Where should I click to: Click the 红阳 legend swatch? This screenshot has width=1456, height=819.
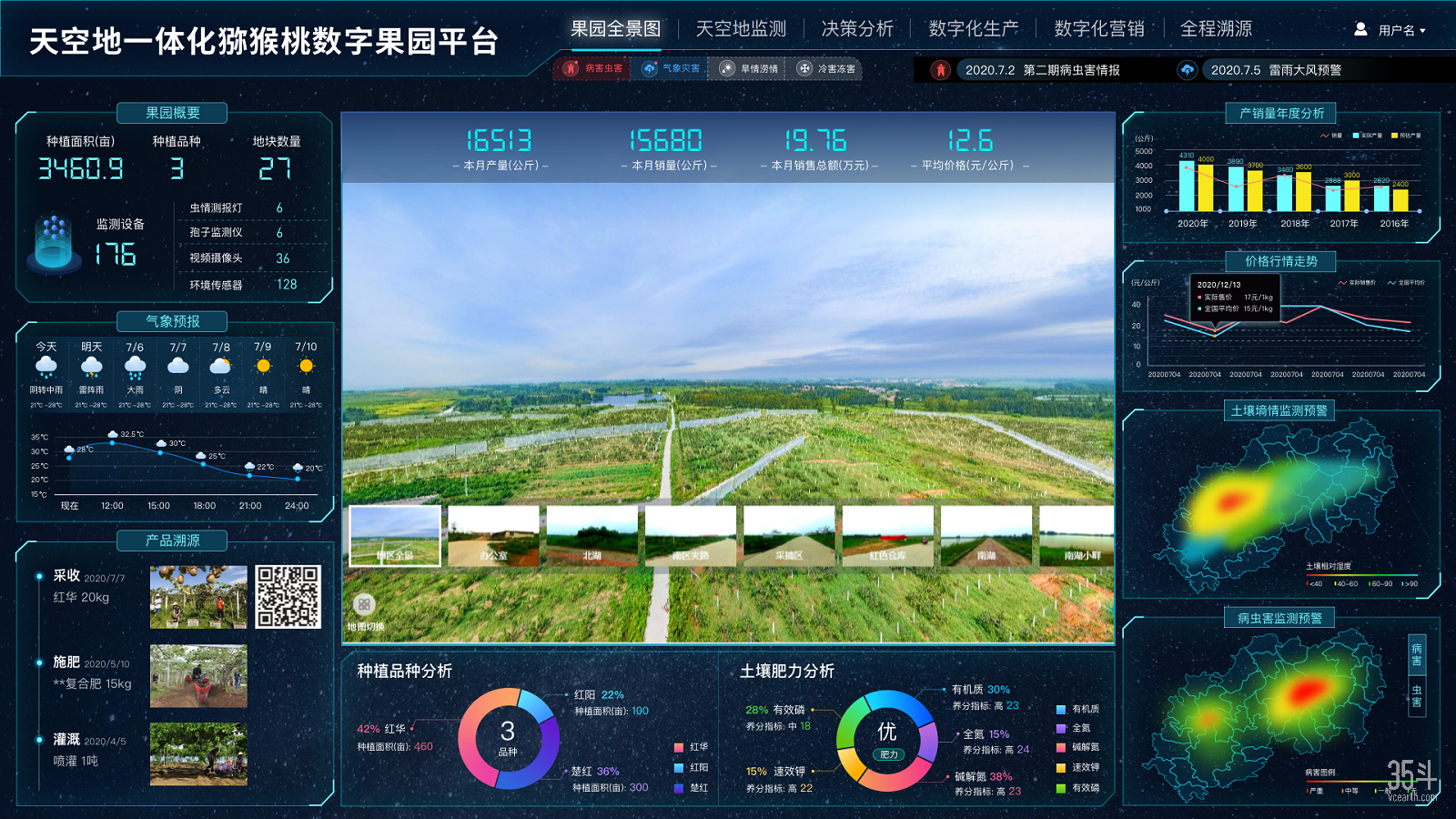(x=679, y=768)
